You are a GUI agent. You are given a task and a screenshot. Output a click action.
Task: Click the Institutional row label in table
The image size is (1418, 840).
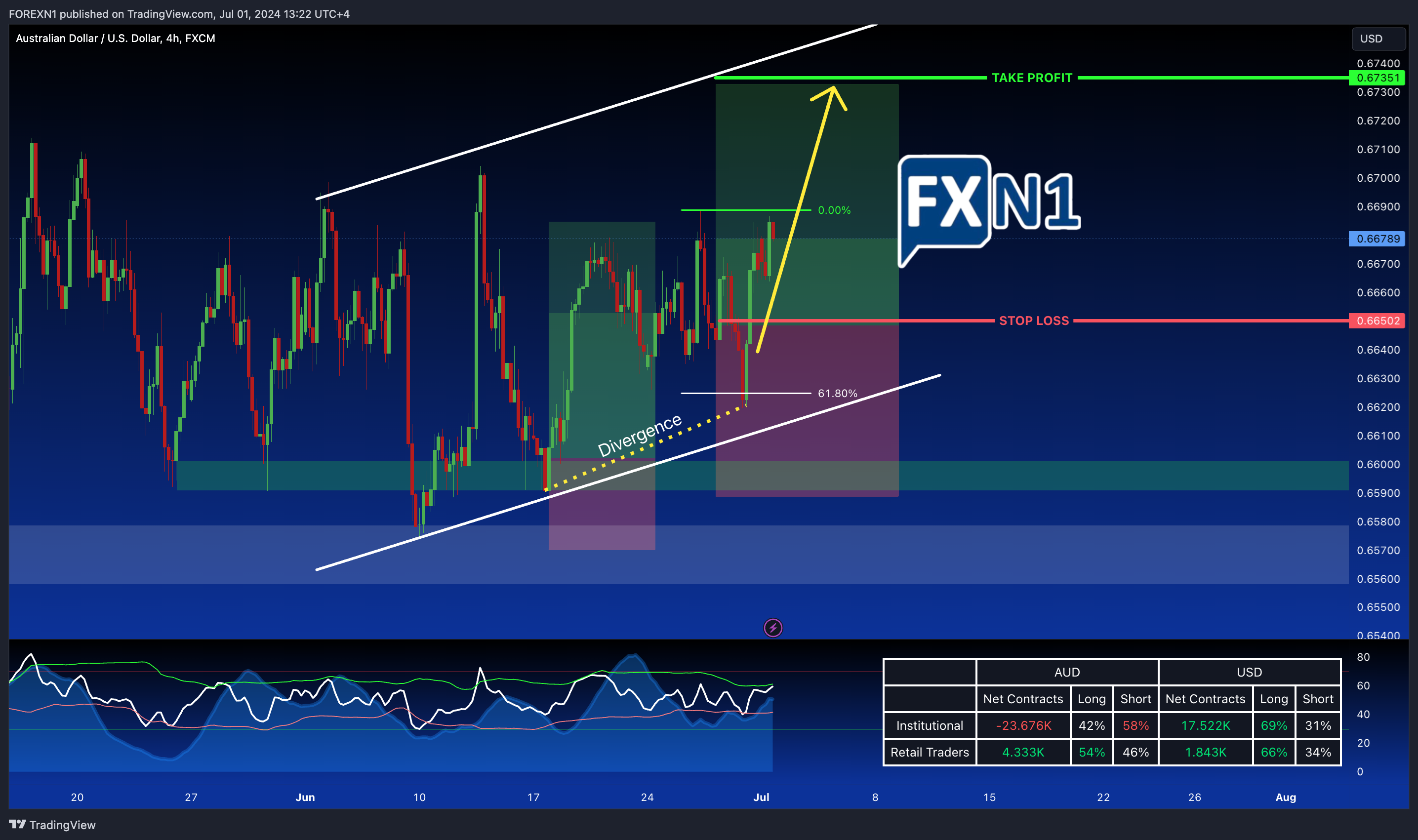coord(930,725)
